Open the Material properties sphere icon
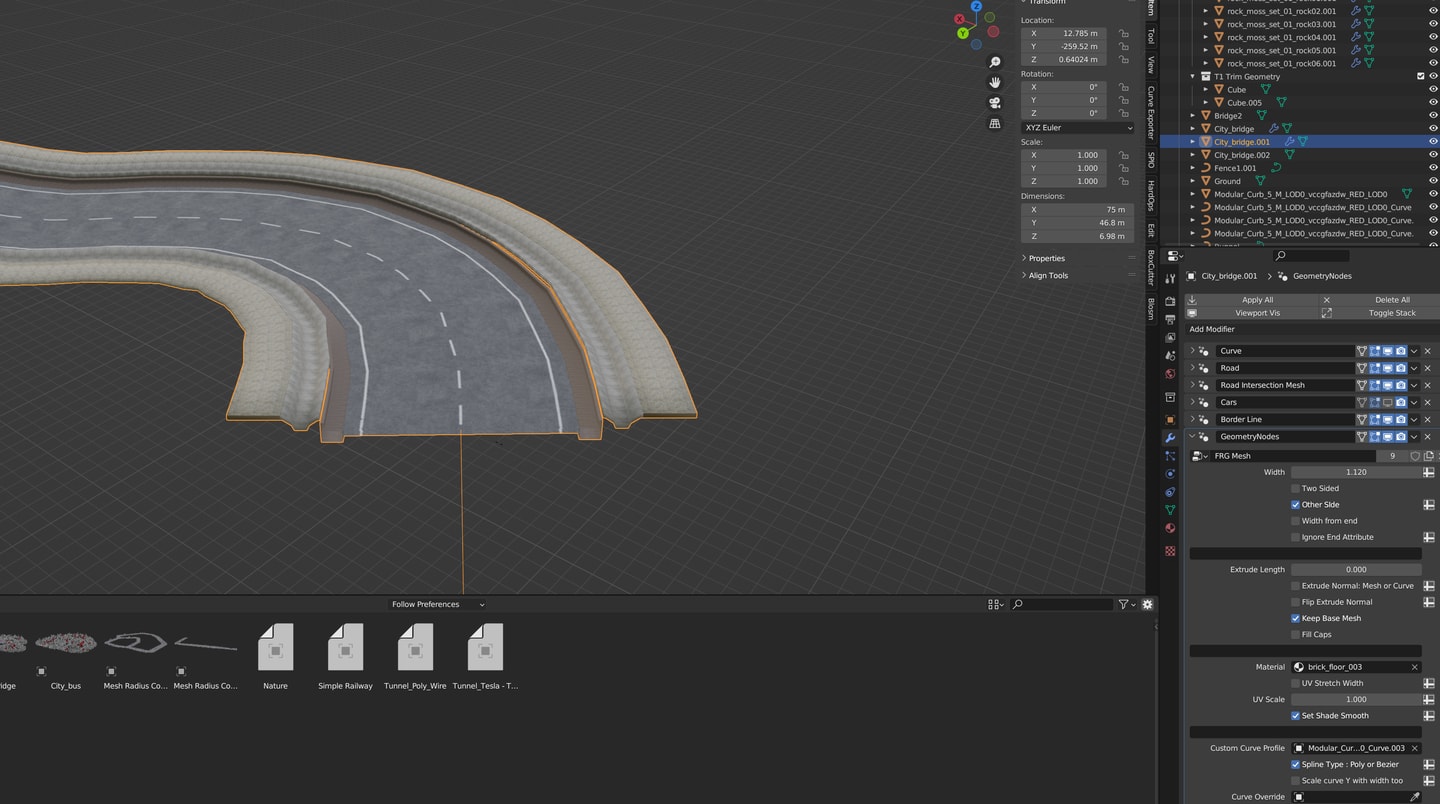The width and height of the screenshot is (1440, 804). [x=1170, y=528]
